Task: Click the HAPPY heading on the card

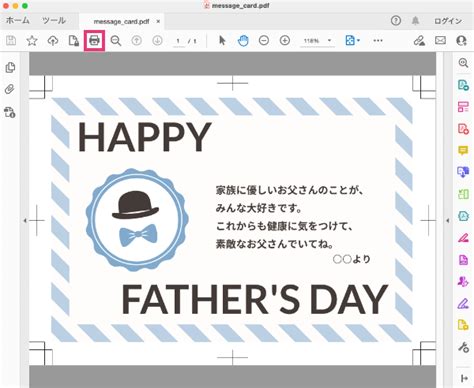Action: pyautogui.click(x=145, y=137)
